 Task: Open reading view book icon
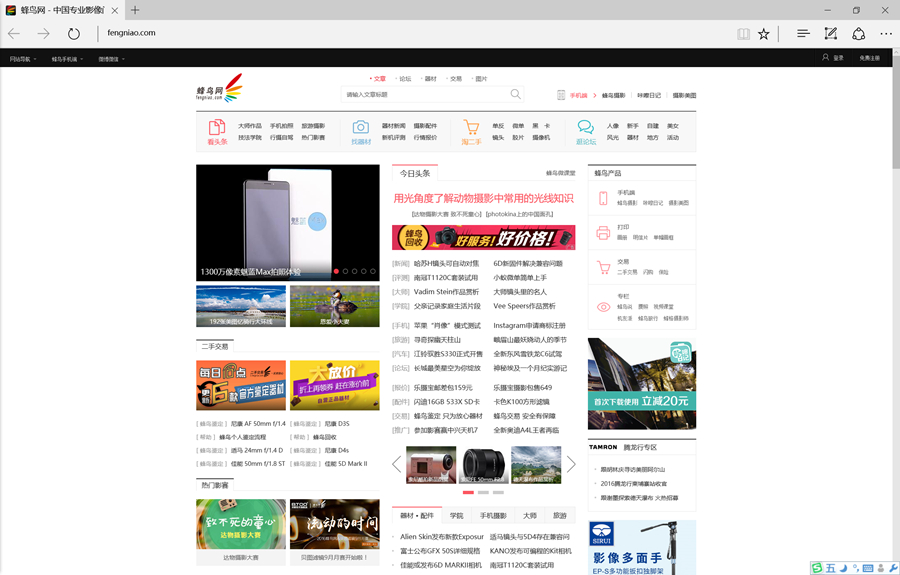743,34
